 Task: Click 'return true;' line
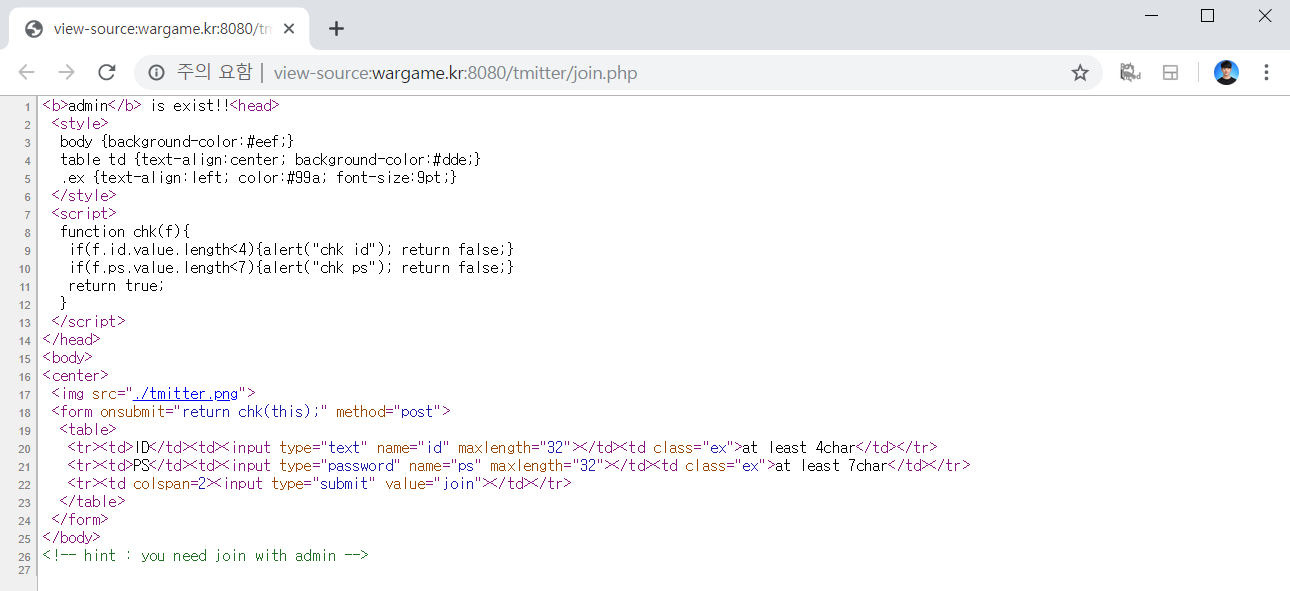(116, 285)
